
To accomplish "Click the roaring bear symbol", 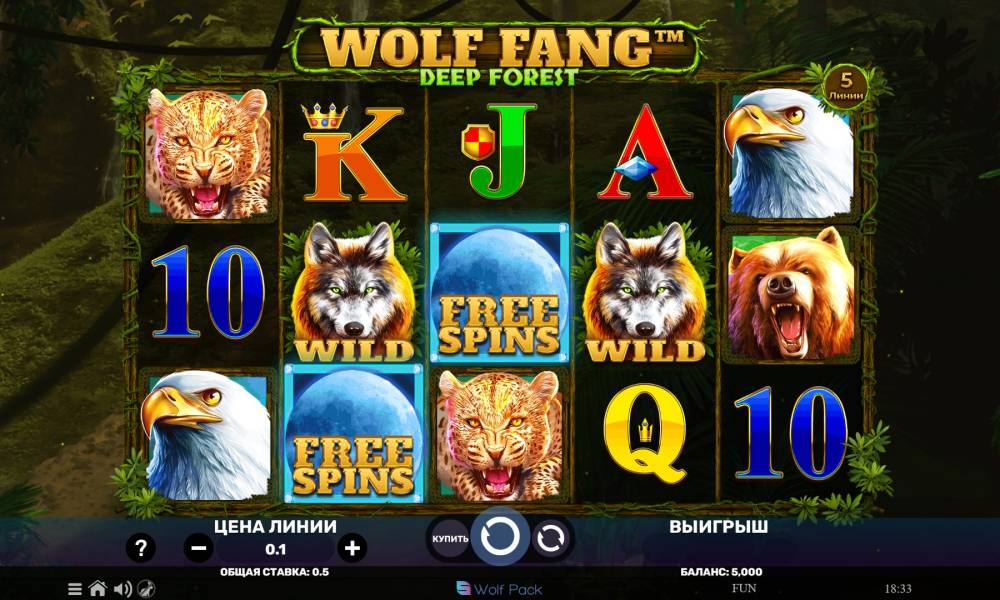I will (790, 293).
